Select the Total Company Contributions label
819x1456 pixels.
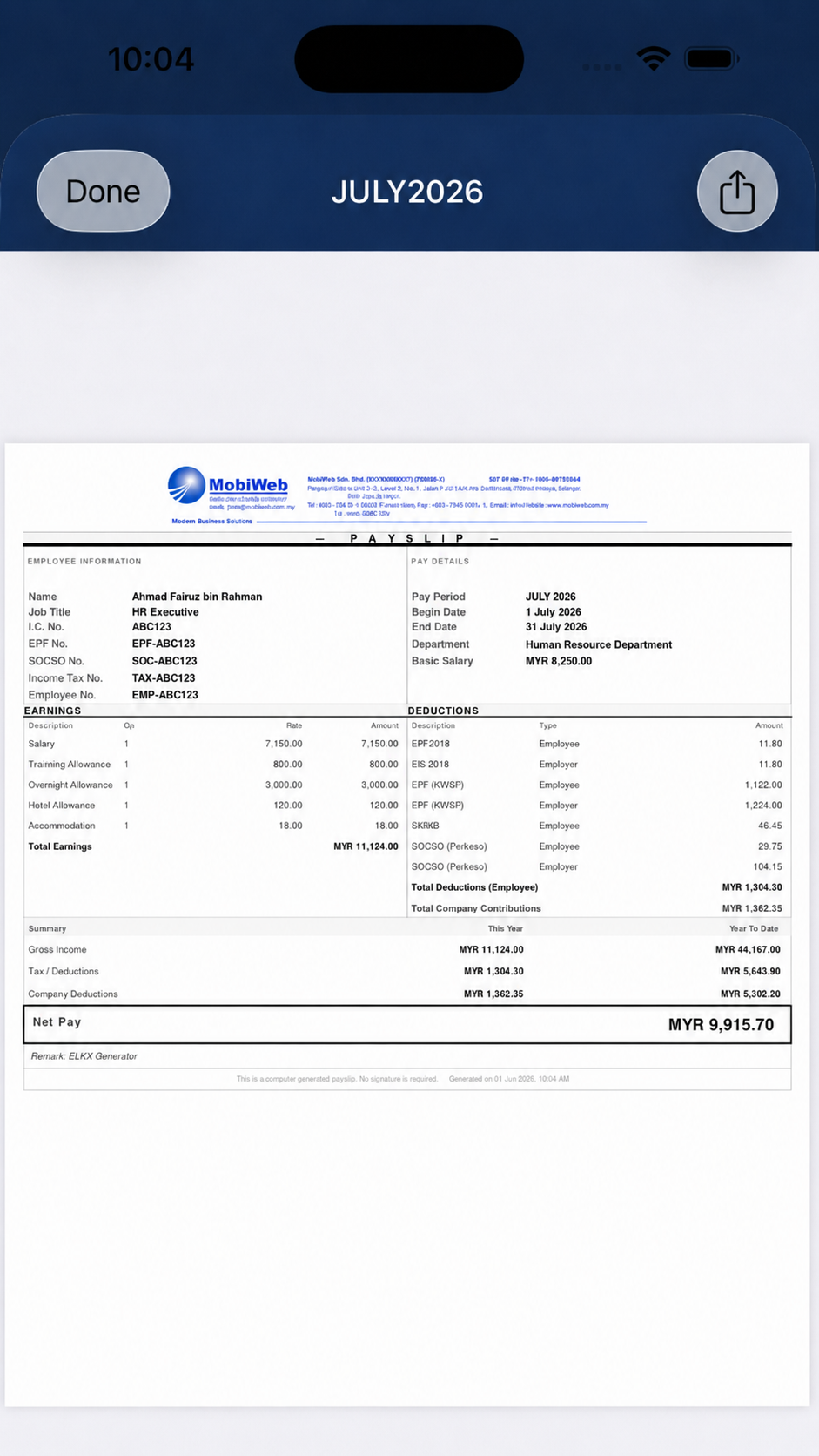coord(476,908)
